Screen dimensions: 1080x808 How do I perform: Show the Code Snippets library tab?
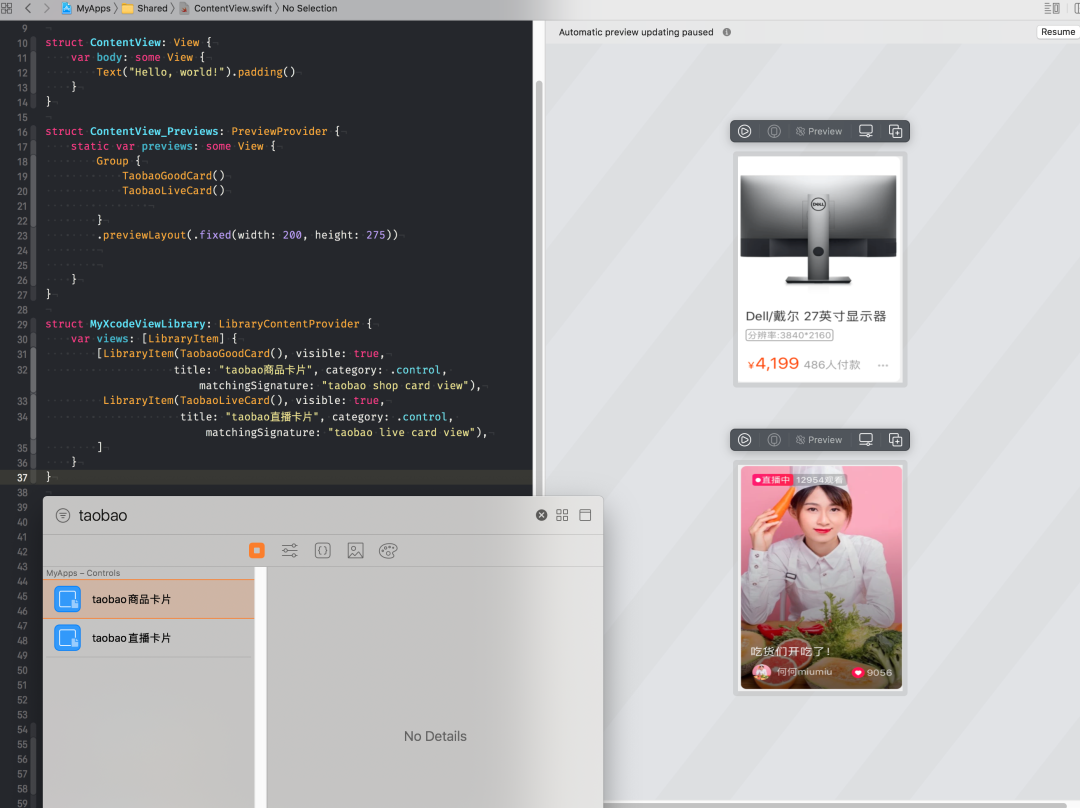click(322, 550)
